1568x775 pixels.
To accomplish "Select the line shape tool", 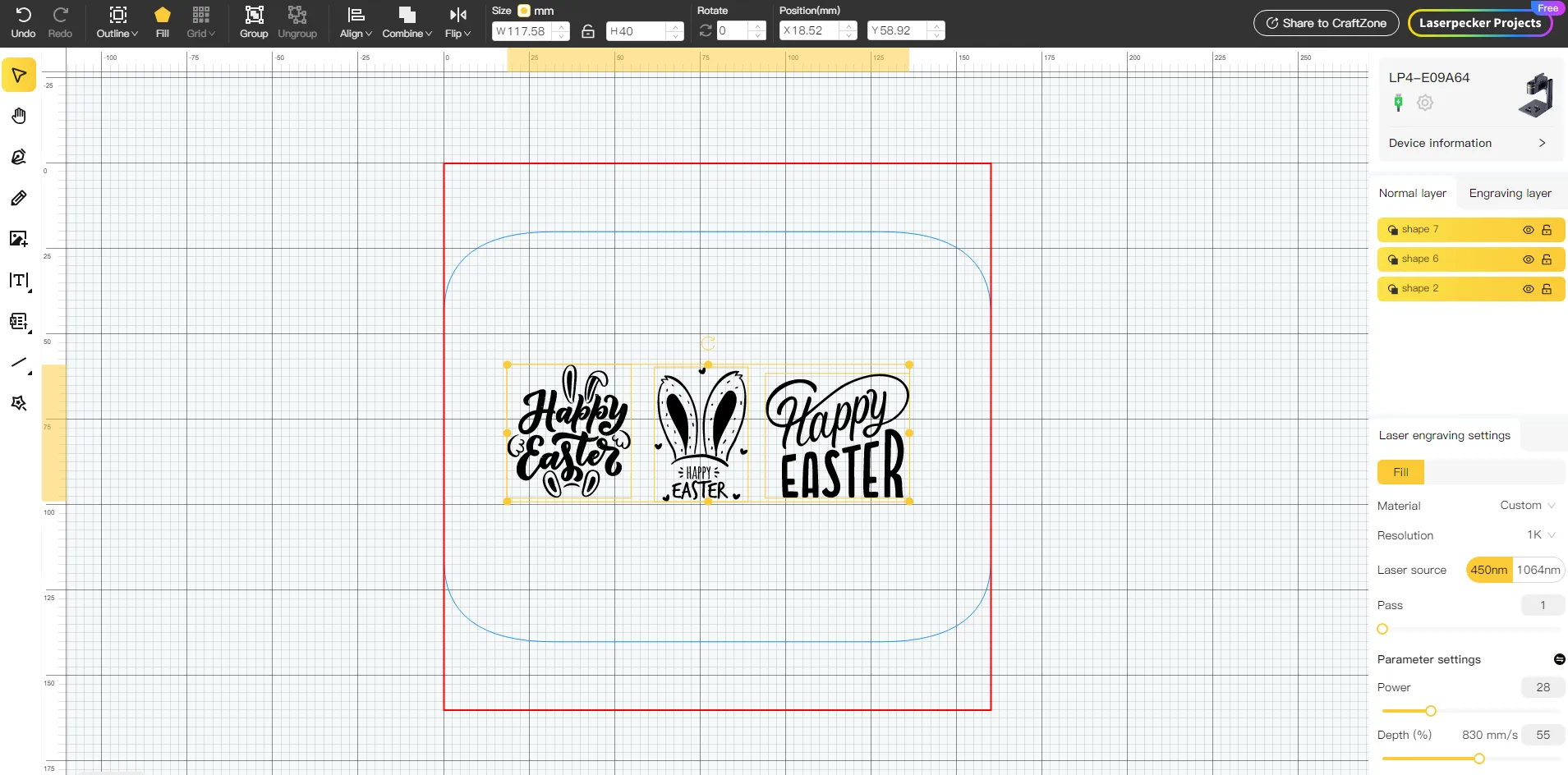I will [19, 363].
